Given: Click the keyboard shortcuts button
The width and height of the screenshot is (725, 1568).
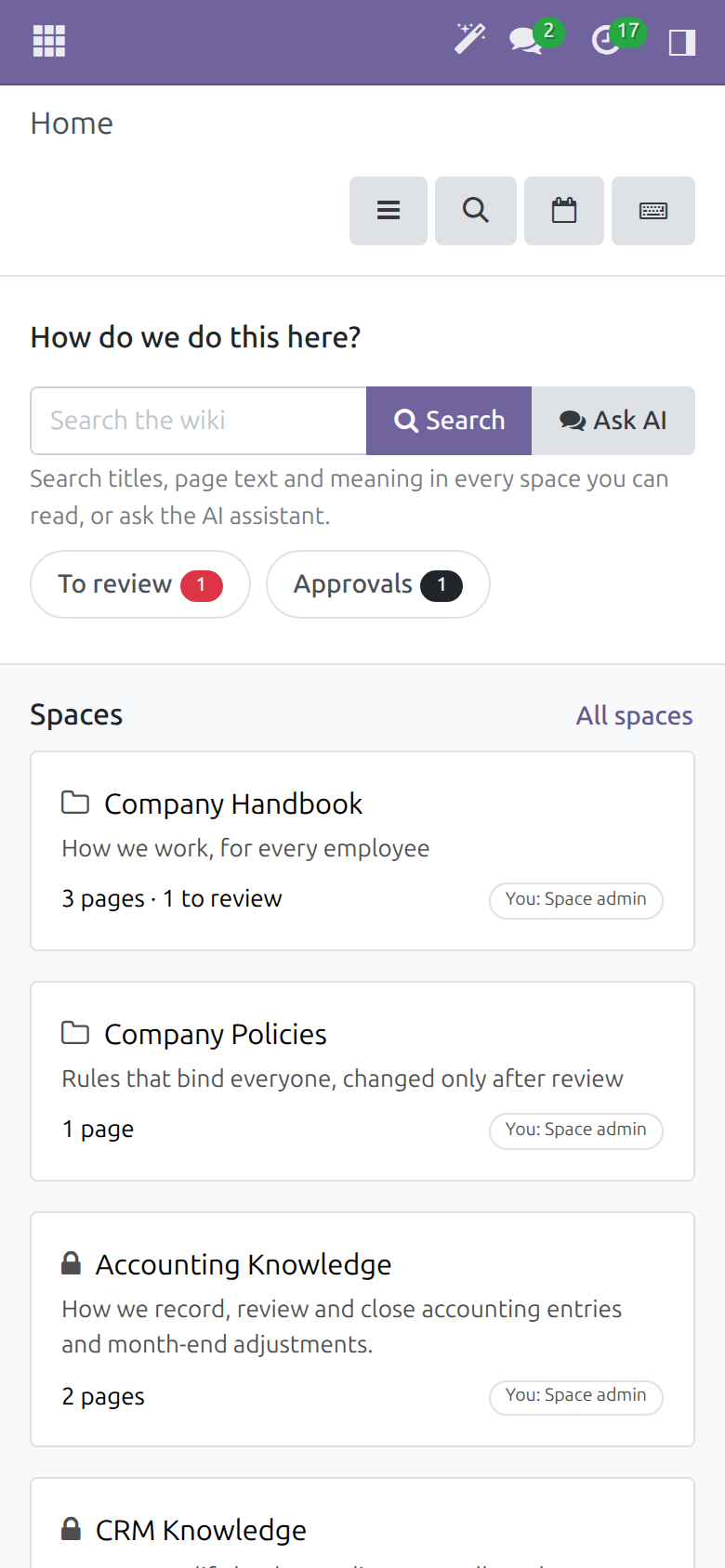Looking at the screenshot, I should (653, 211).
